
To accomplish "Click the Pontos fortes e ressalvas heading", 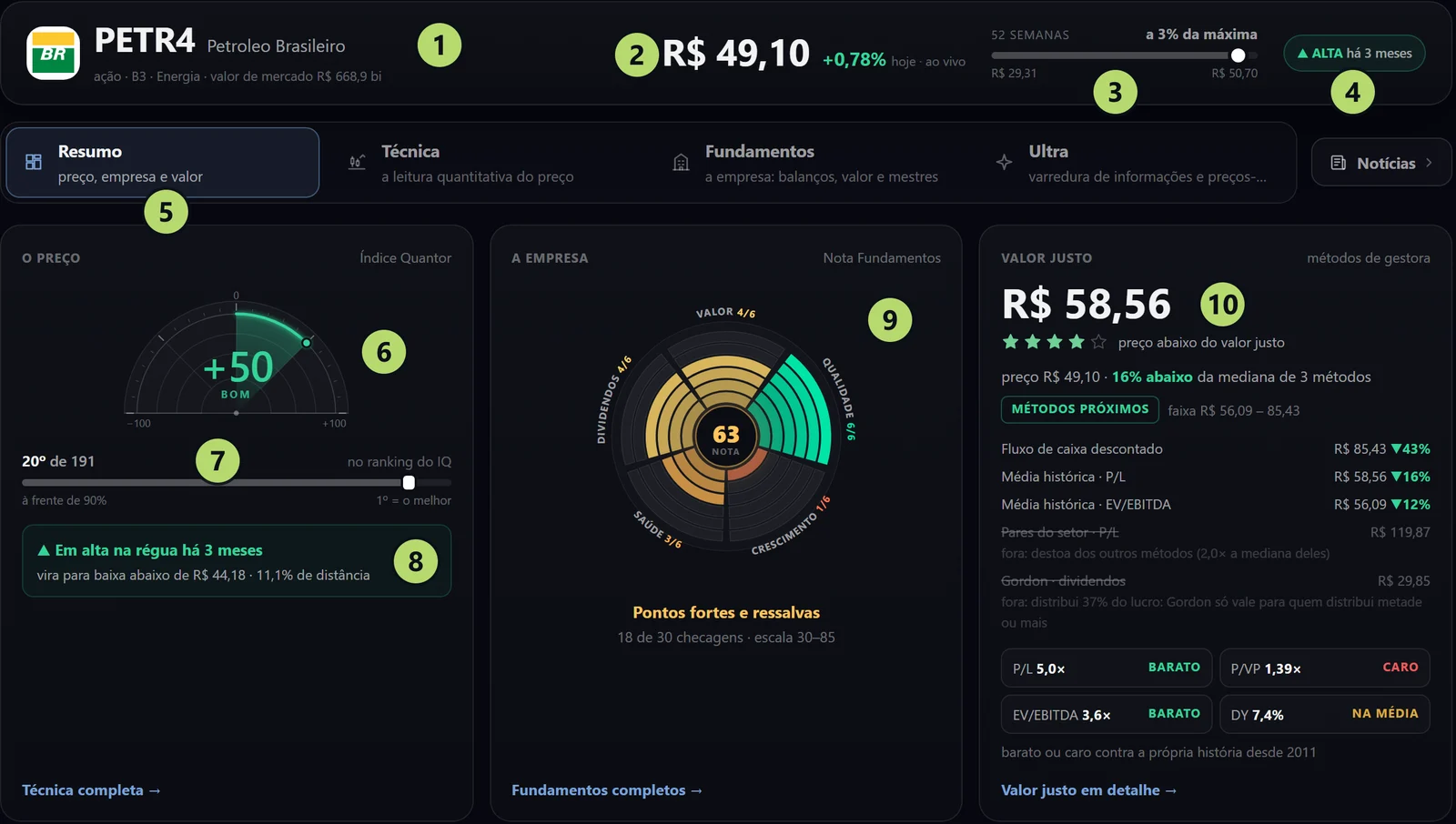I will pos(726,612).
